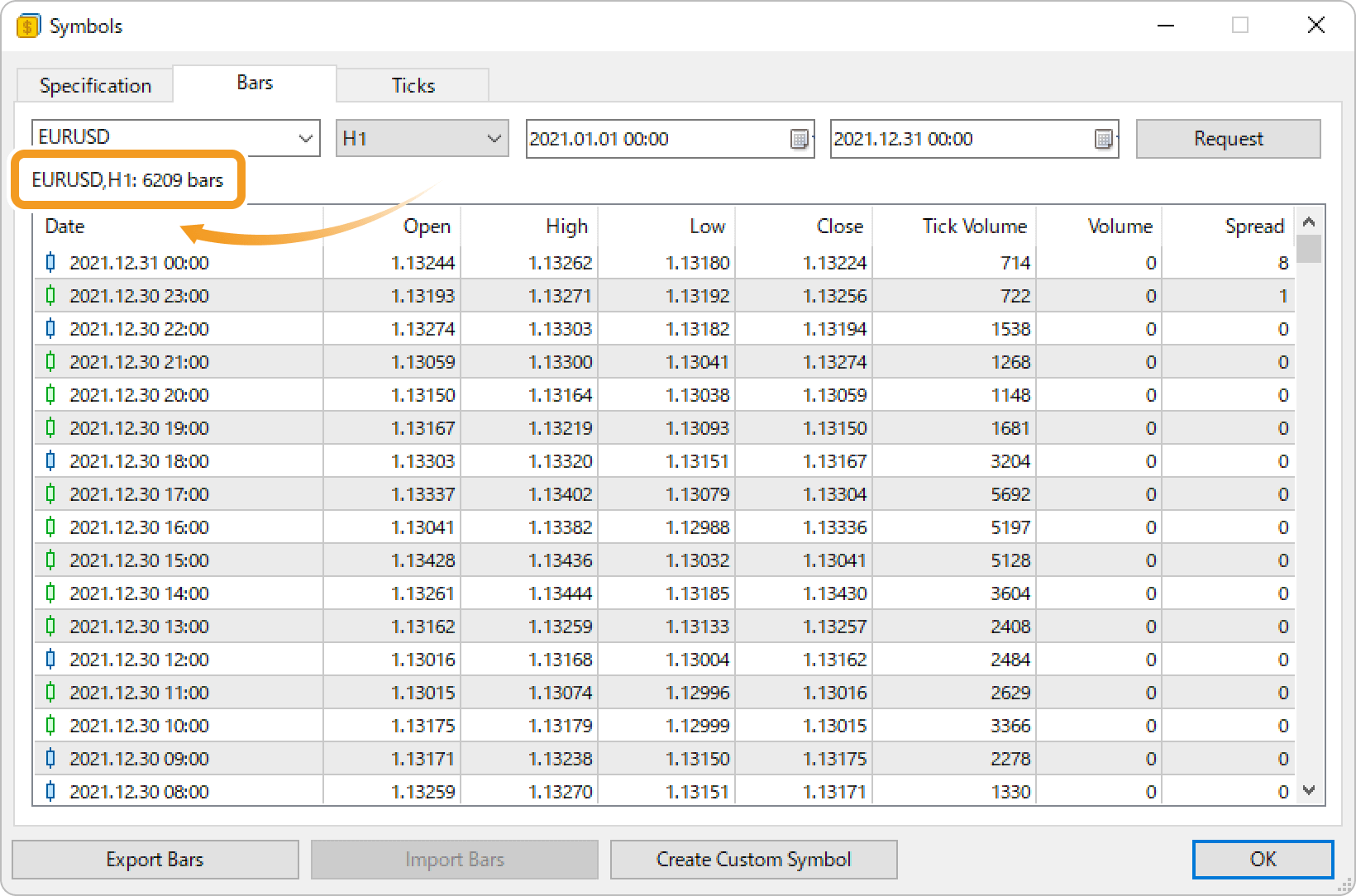Confirm with the OK button
The width and height of the screenshot is (1356, 896).
point(1263,860)
